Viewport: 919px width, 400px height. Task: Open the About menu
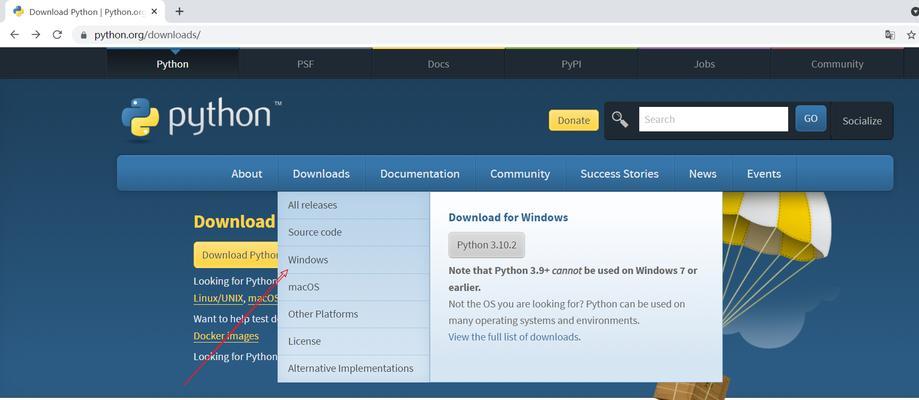247,174
